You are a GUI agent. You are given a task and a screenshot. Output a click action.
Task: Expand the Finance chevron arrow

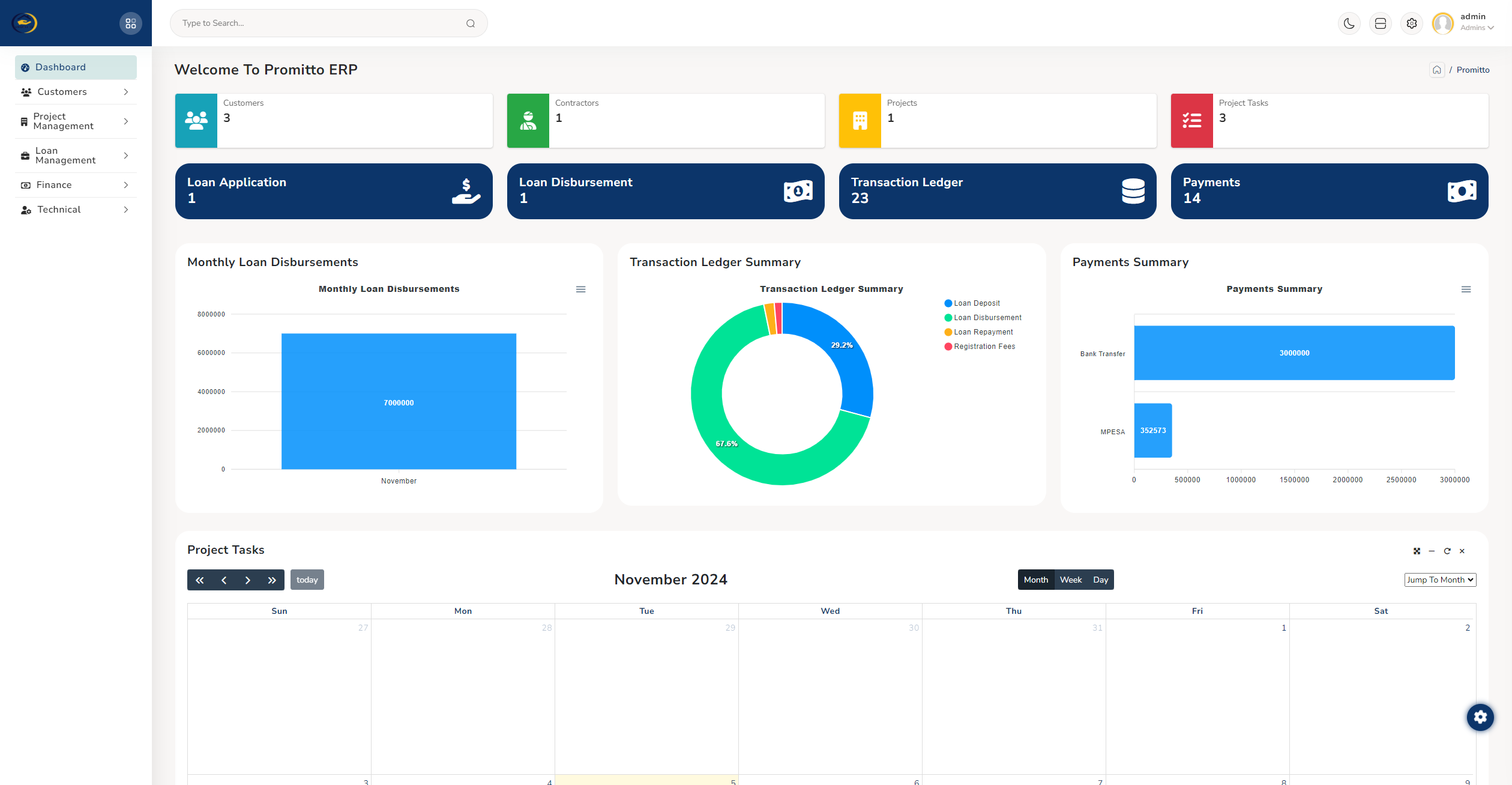click(x=126, y=185)
